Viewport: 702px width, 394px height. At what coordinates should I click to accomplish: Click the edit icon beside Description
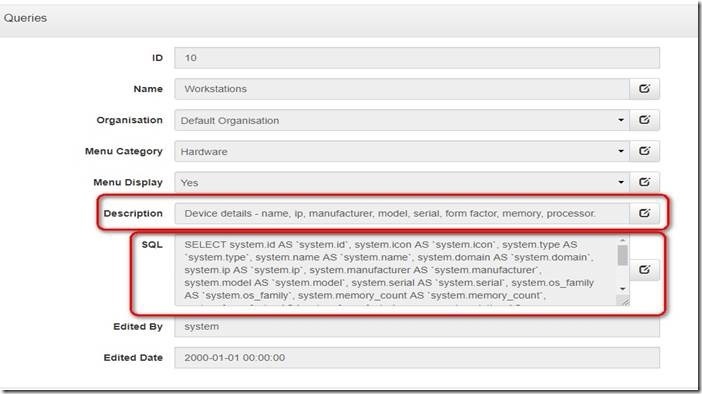pos(644,213)
